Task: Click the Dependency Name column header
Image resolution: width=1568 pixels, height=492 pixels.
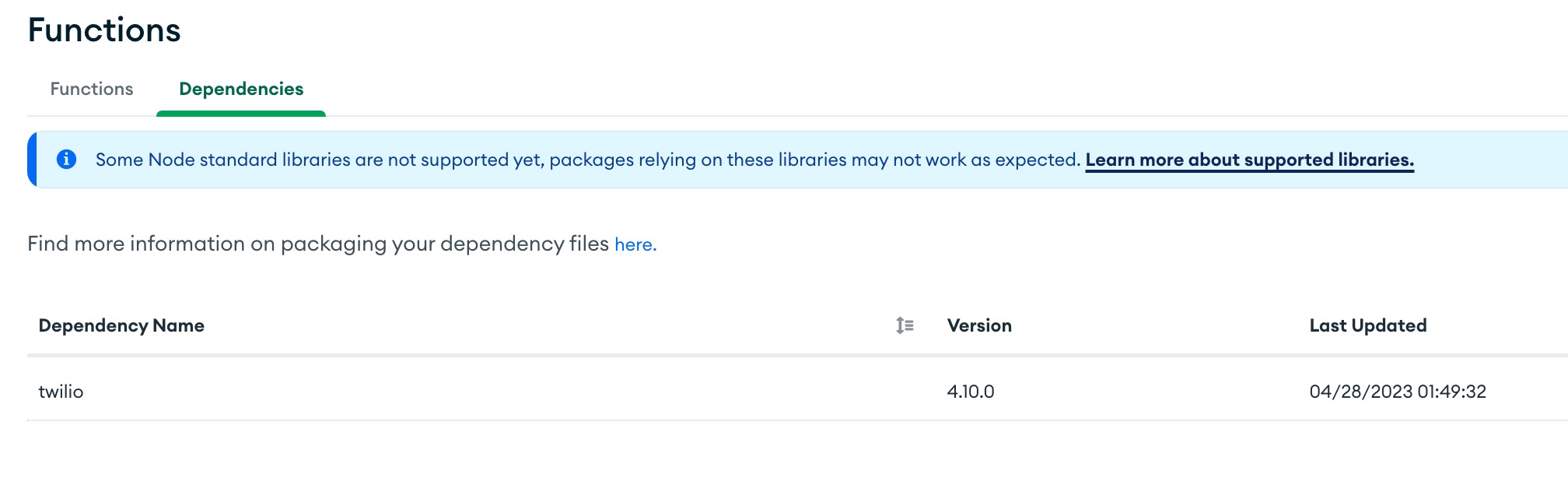Action: [121, 325]
